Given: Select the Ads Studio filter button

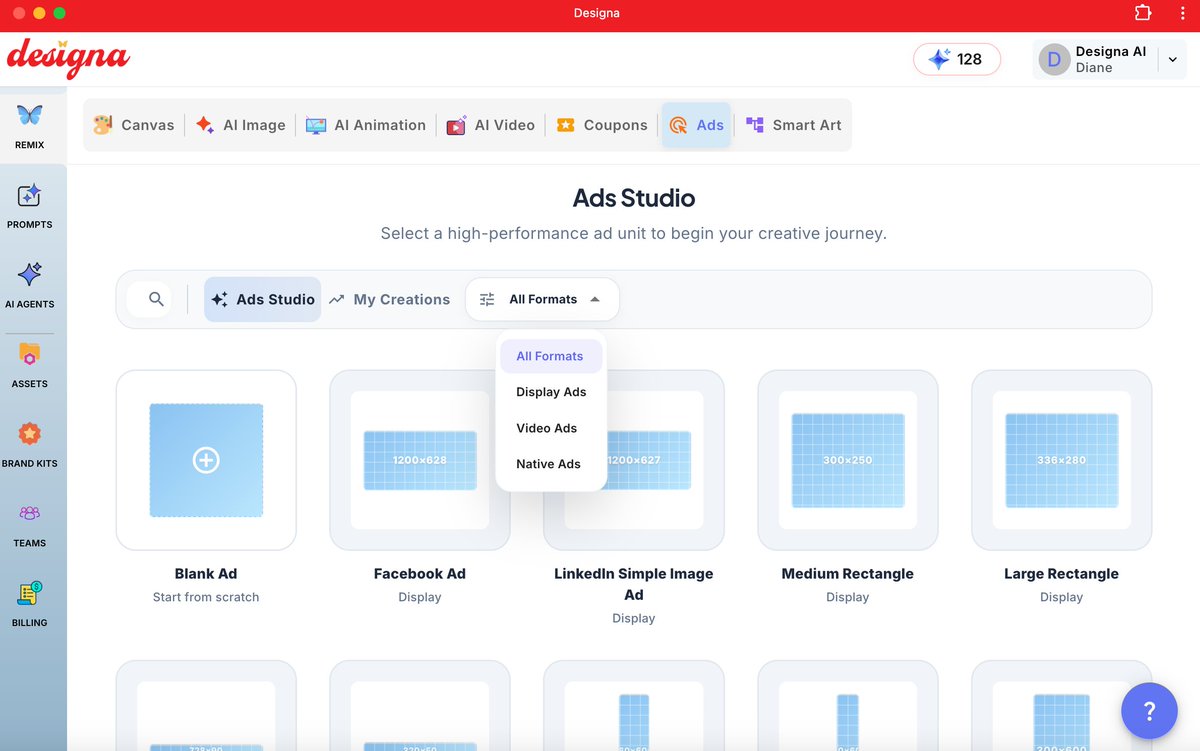Looking at the screenshot, I should coord(263,299).
